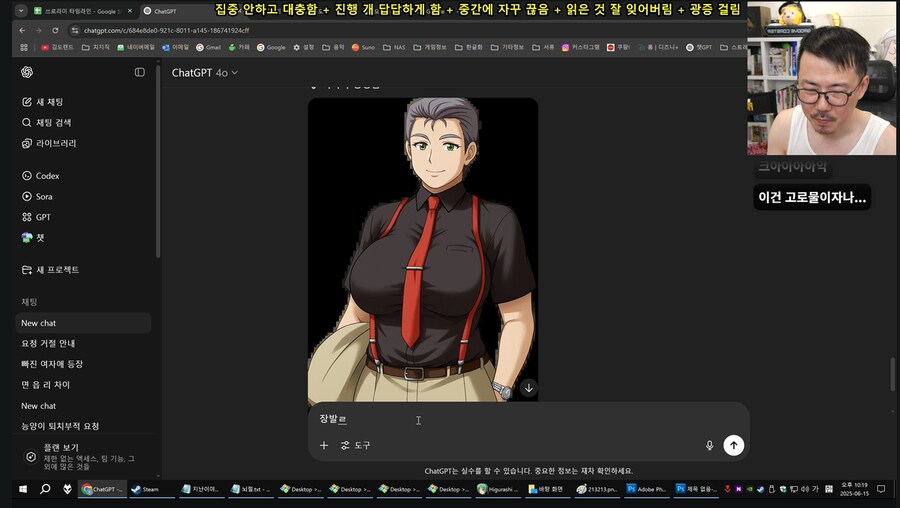Open the 음악 bookmark folder
Viewport: 900px width, 508px height.
pyautogui.click(x=333, y=48)
